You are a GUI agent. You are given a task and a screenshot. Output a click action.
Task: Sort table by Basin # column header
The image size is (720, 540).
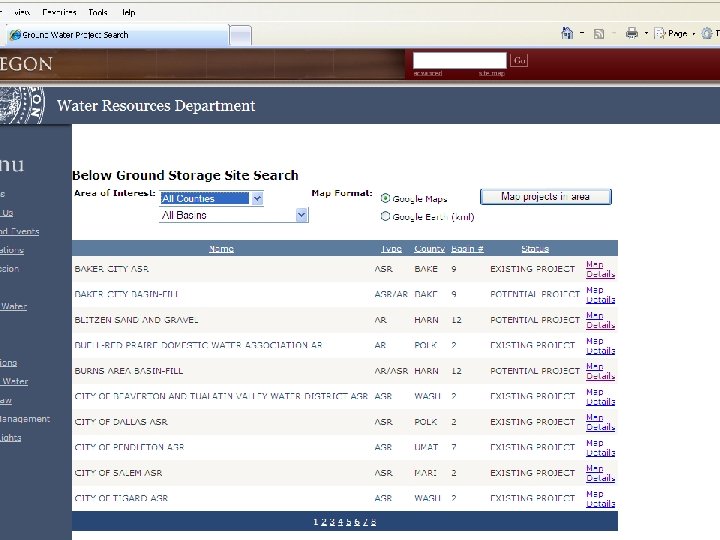point(467,248)
